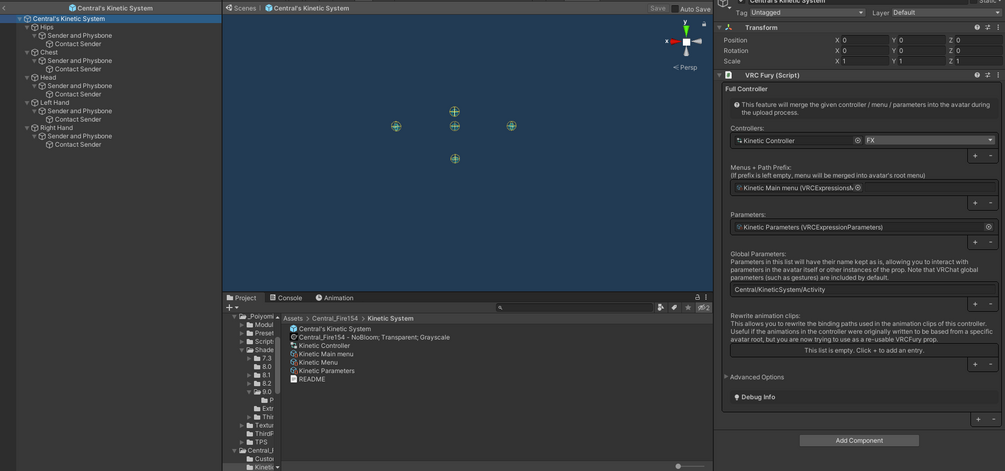This screenshot has width=1005, height=471.
Task: Open the Project panel create plus dropdown
Action: [x=232, y=308]
